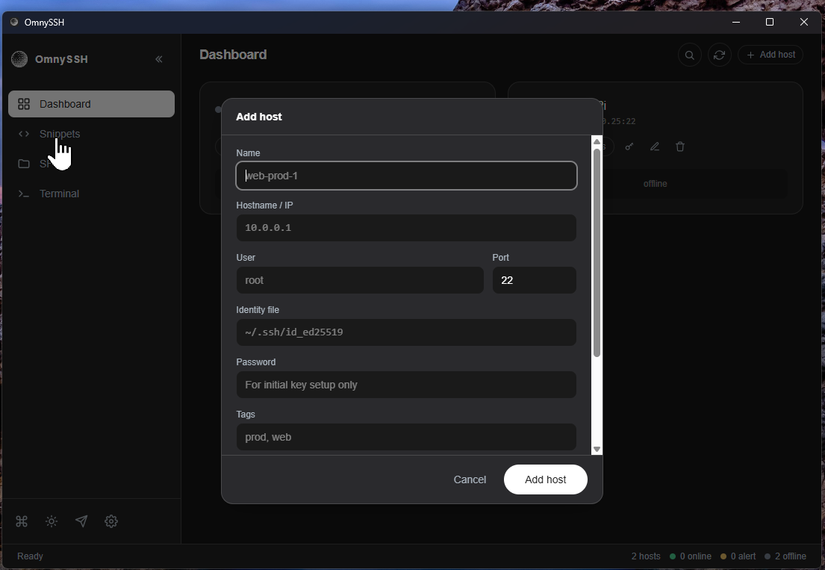This screenshot has height=570, width=825.
Task: Focus the Name input field
Action: [x=406, y=175]
